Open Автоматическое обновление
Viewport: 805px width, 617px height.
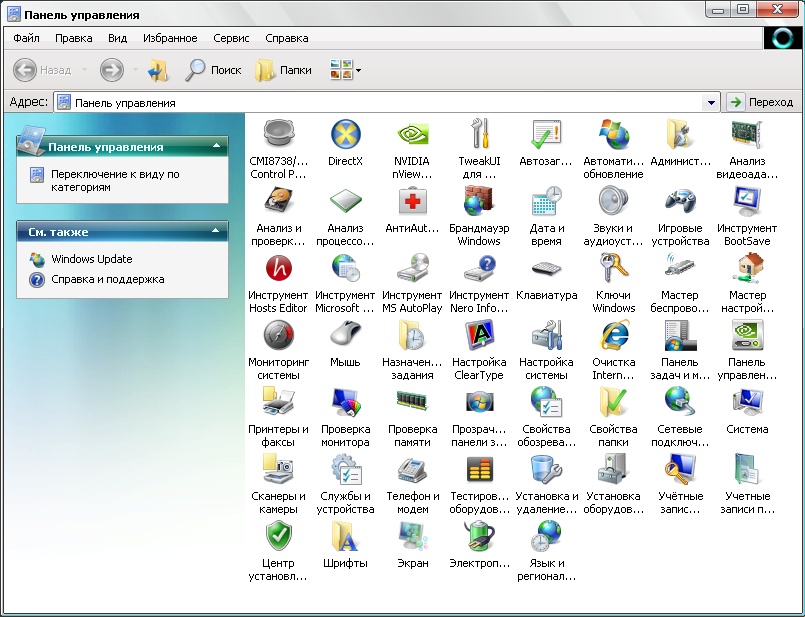coord(614,149)
